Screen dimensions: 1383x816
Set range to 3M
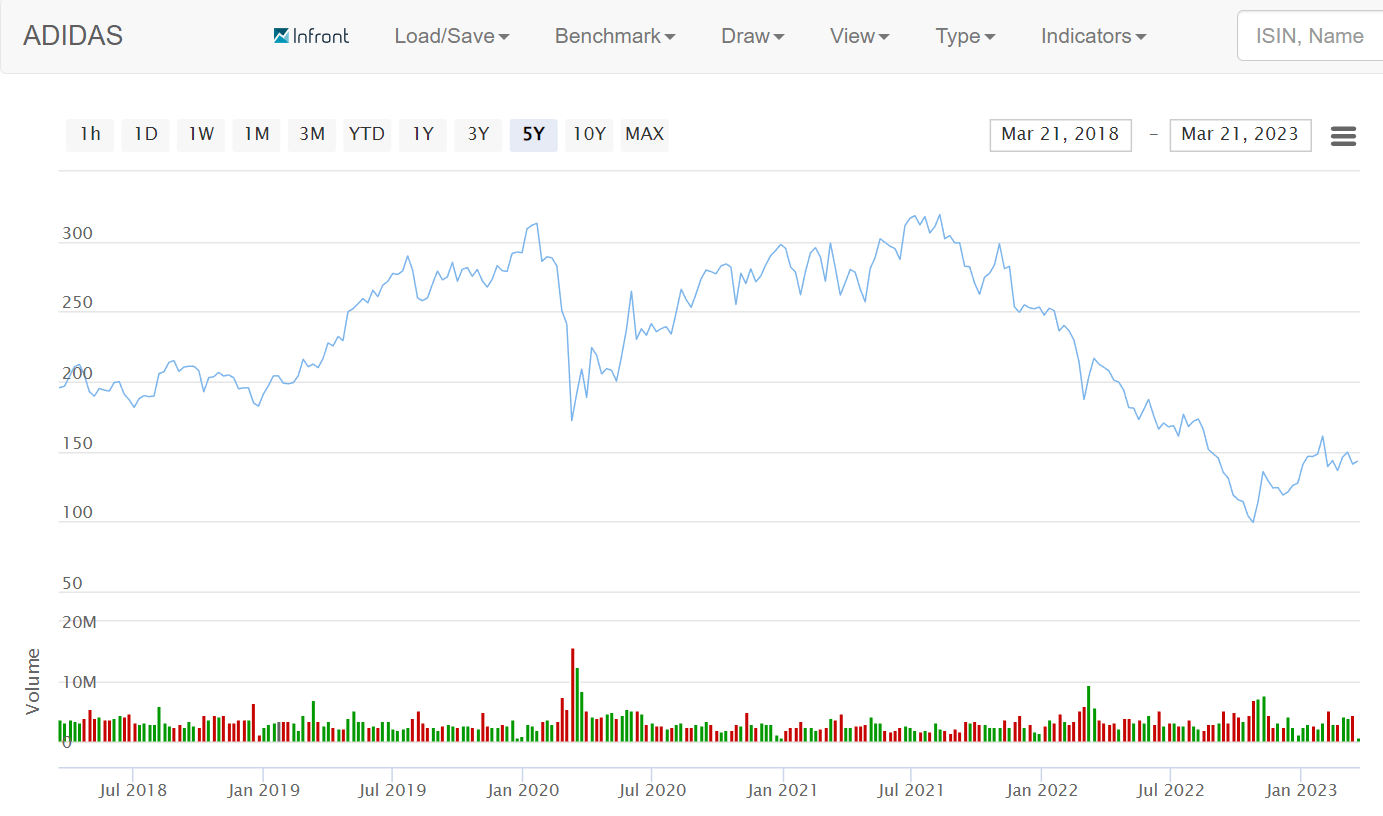click(312, 134)
